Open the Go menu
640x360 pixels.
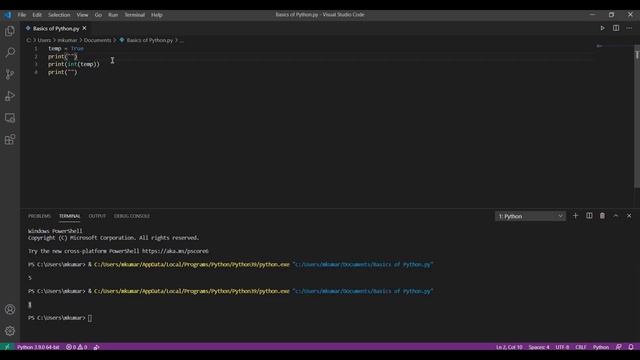pyautogui.click(x=98, y=15)
